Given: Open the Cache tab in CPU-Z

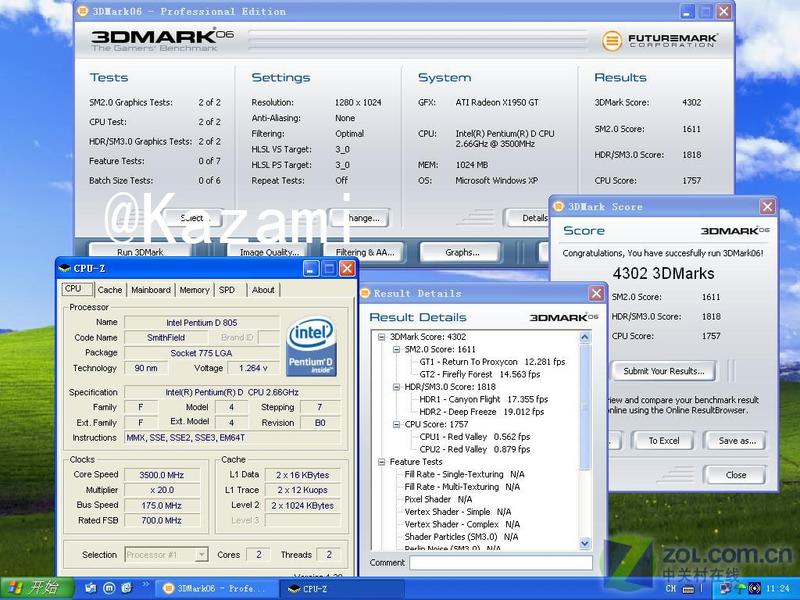Looking at the screenshot, I should 110,290.
